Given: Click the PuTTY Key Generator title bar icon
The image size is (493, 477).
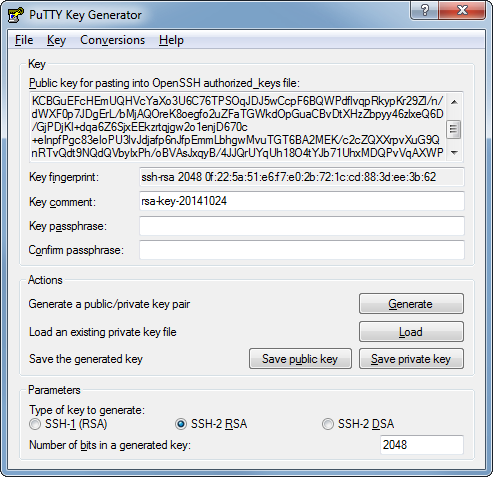Looking at the screenshot, I should (x=15, y=15).
